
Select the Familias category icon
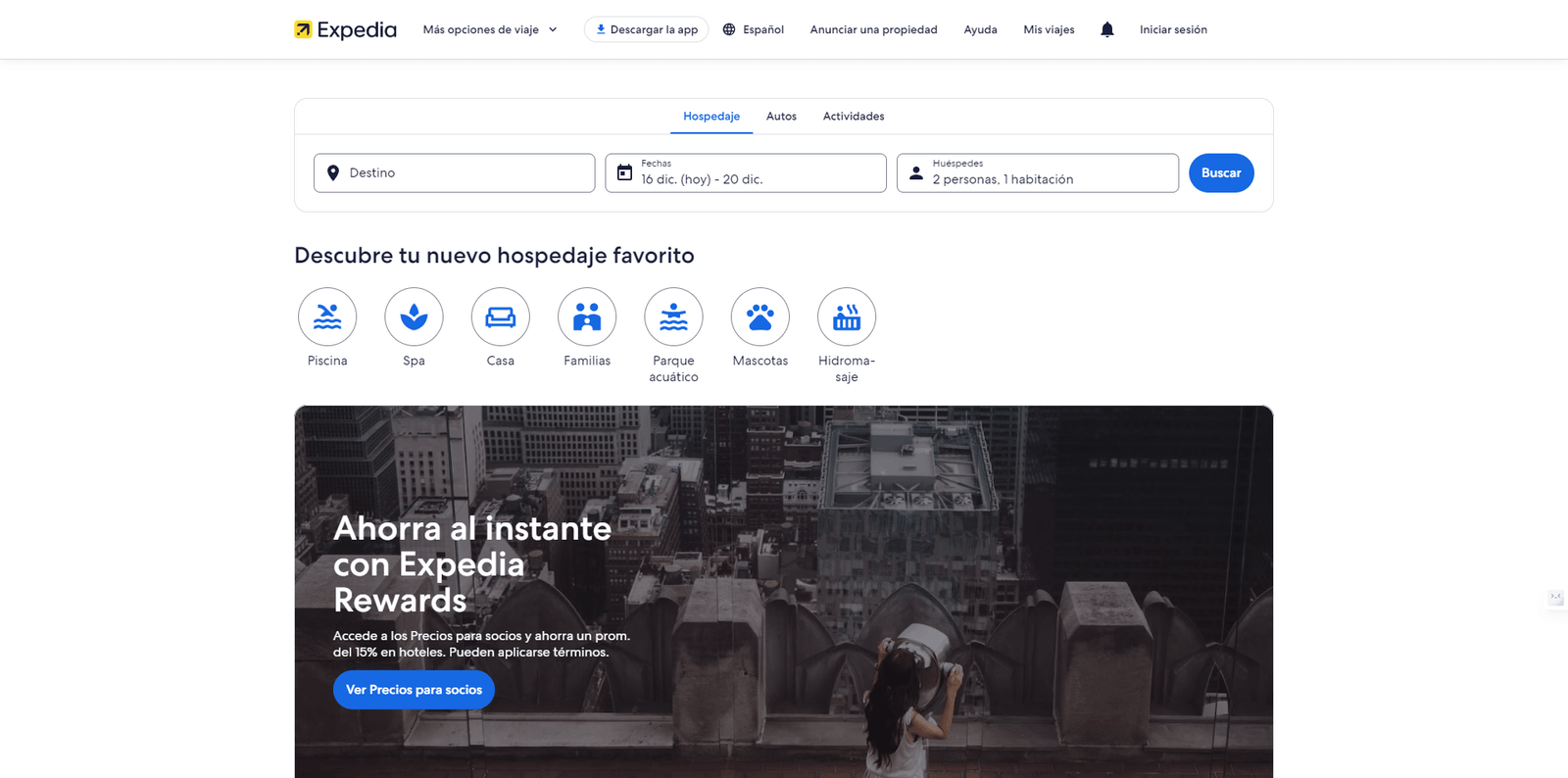[x=587, y=316]
